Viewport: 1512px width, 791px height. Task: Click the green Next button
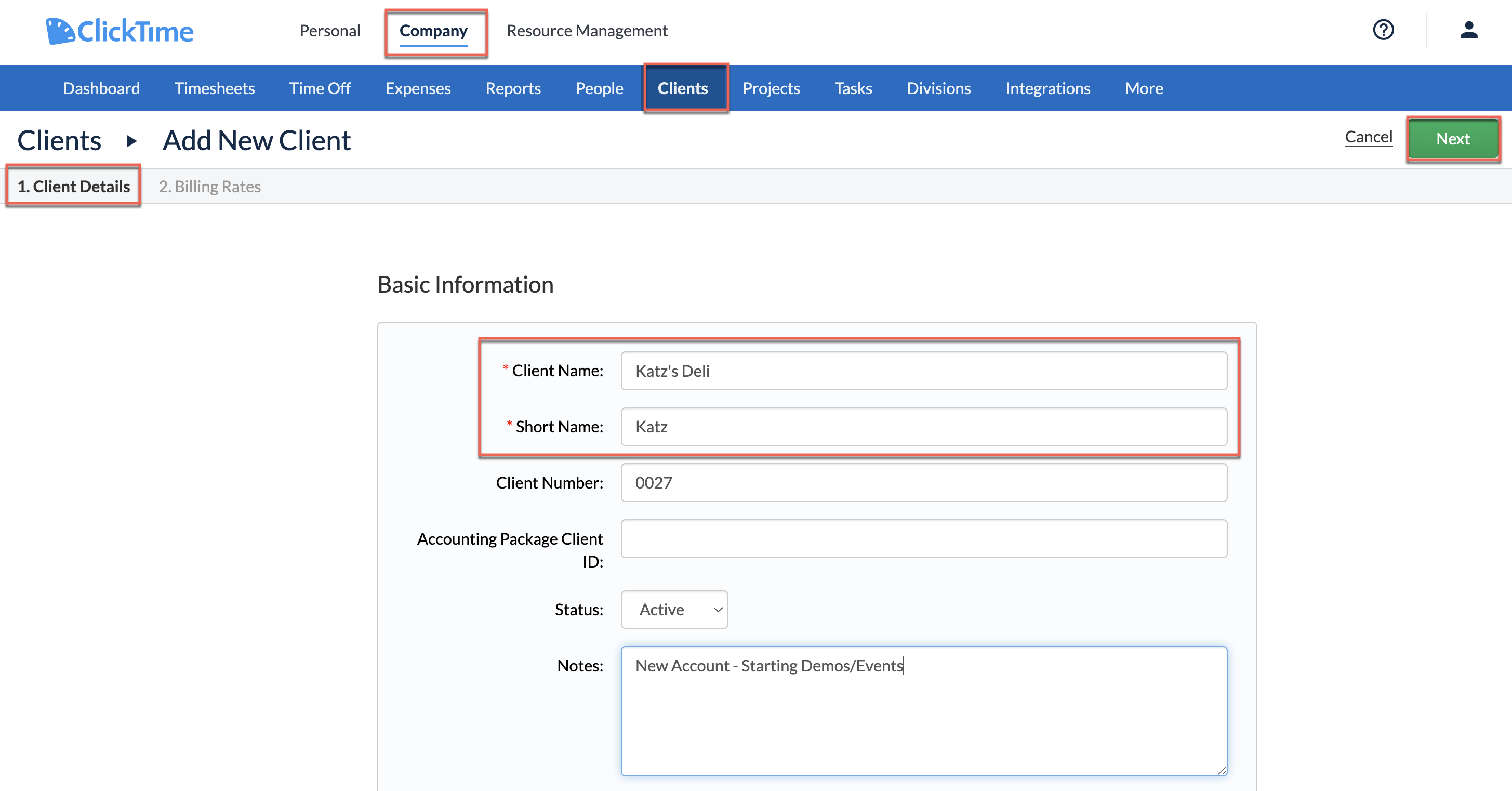pos(1453,139)
